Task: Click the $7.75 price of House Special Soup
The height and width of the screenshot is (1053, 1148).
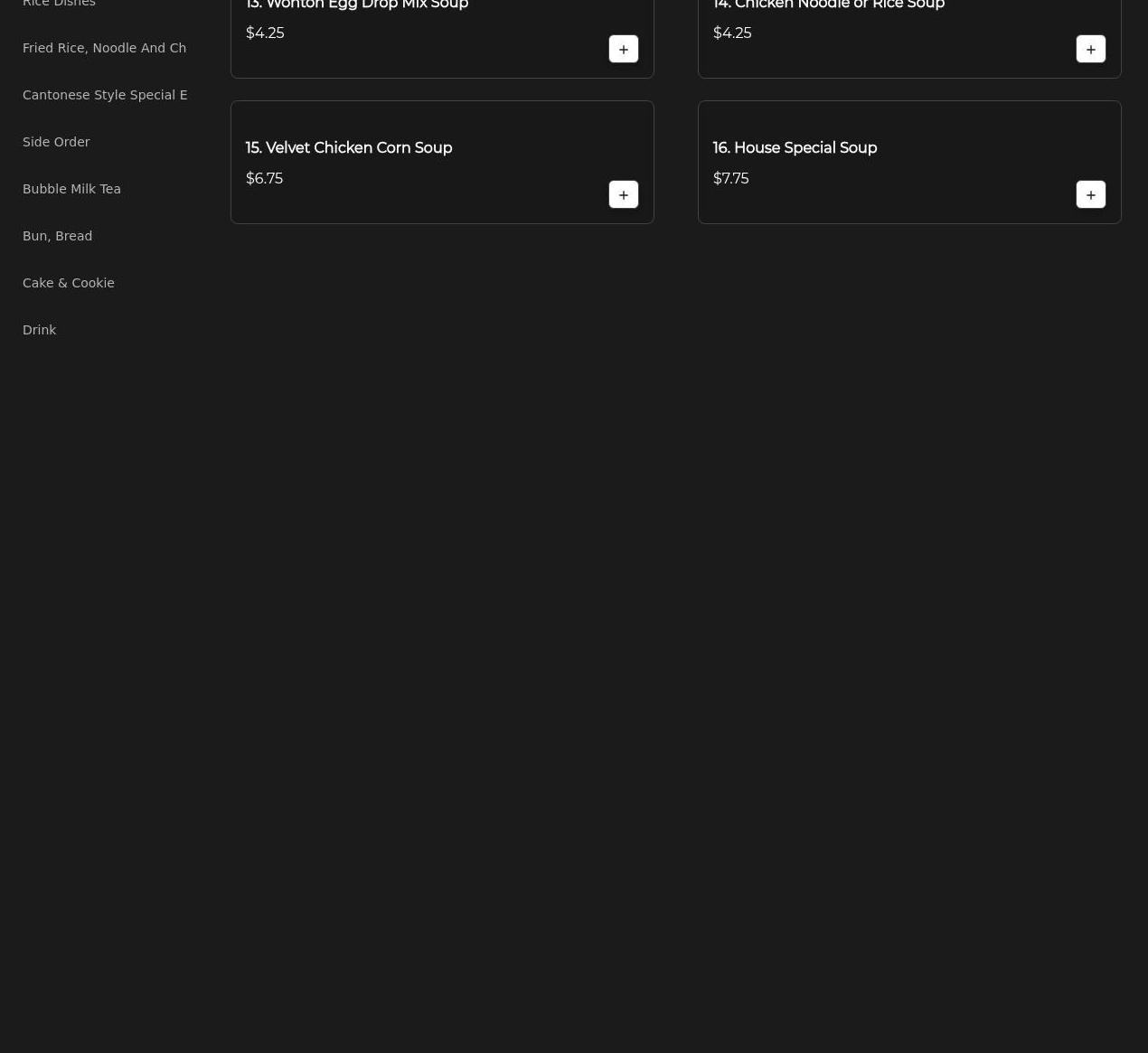Action: click(x=730, y=178)
